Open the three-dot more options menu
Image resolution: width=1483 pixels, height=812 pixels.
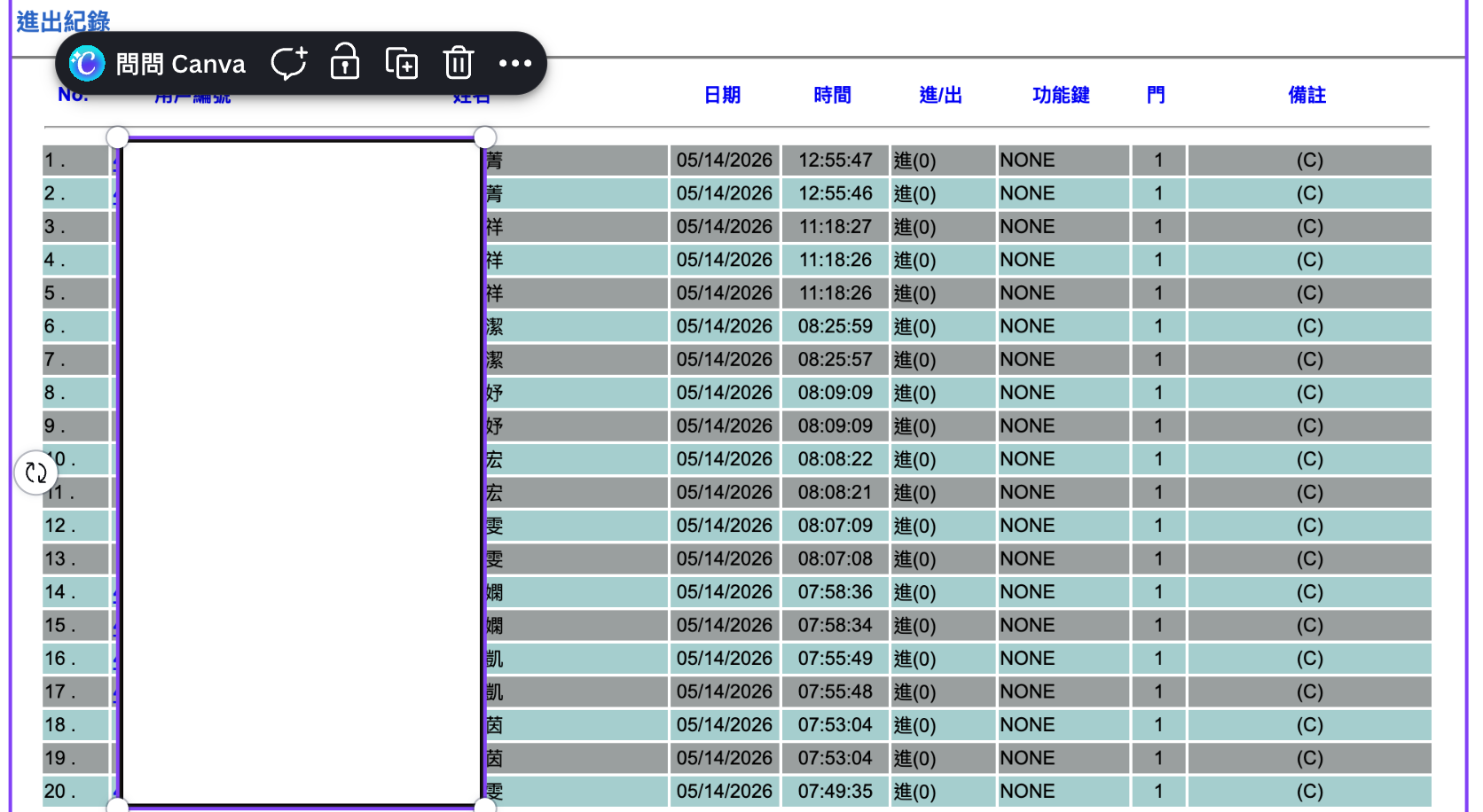coord(515,63)
